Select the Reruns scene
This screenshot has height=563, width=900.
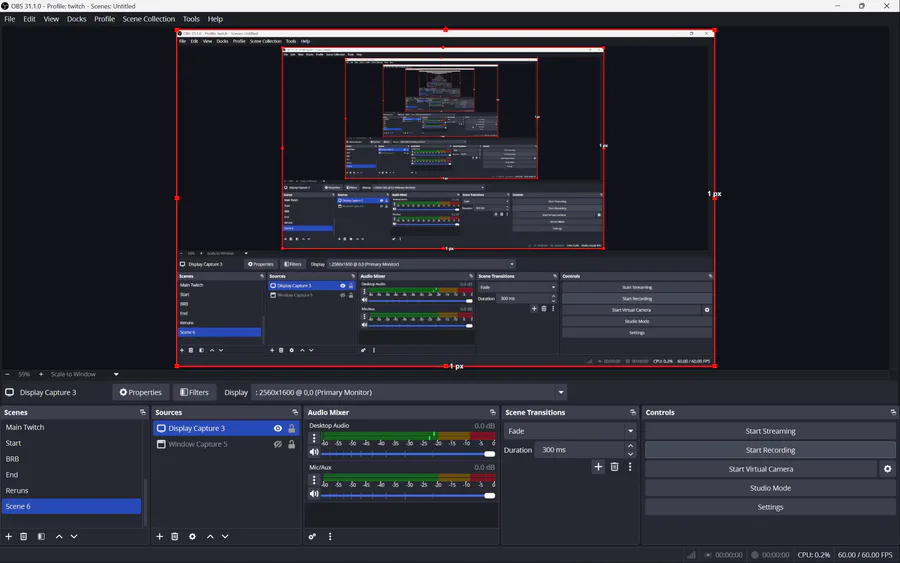(x=72, y=490)
